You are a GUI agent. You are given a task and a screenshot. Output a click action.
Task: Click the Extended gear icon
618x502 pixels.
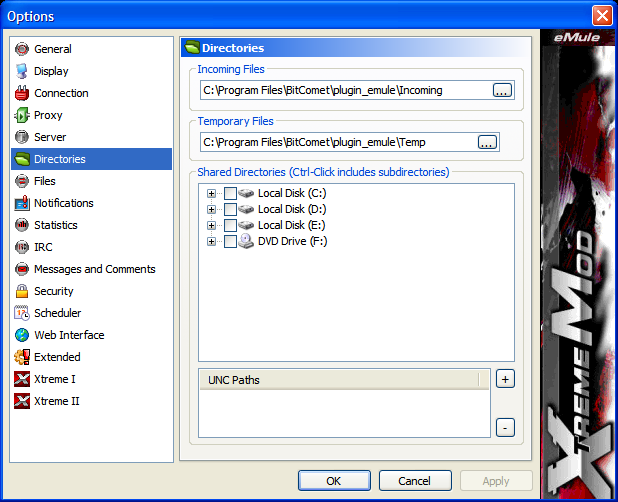pyautogui.click(x=22, y=357)
